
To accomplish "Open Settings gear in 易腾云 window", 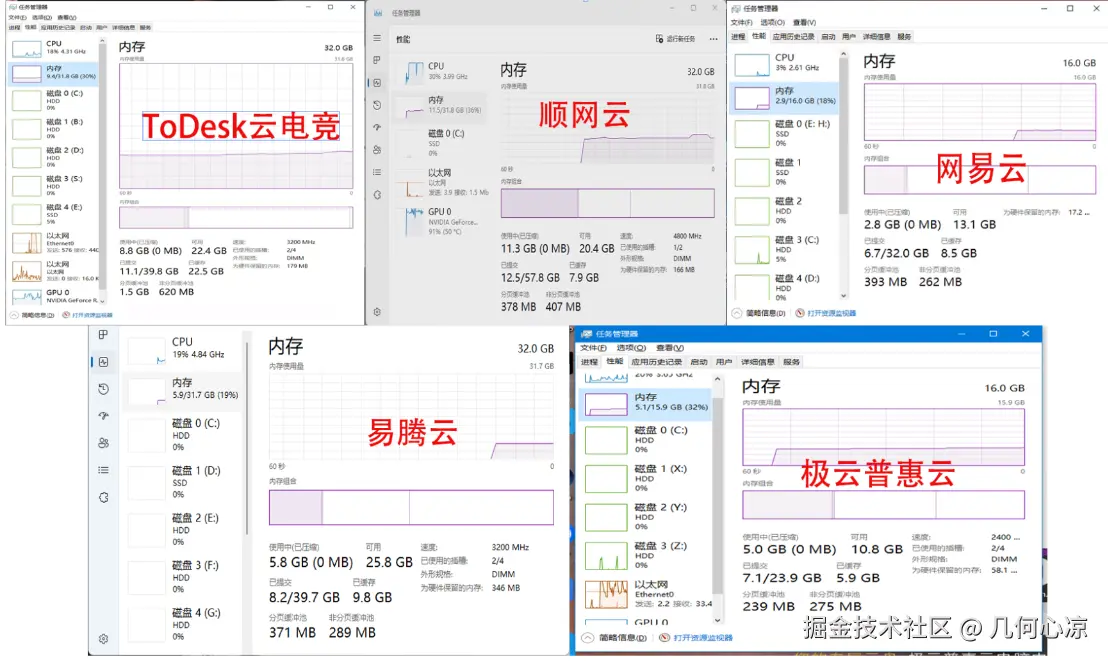I will tap(103, 639).
